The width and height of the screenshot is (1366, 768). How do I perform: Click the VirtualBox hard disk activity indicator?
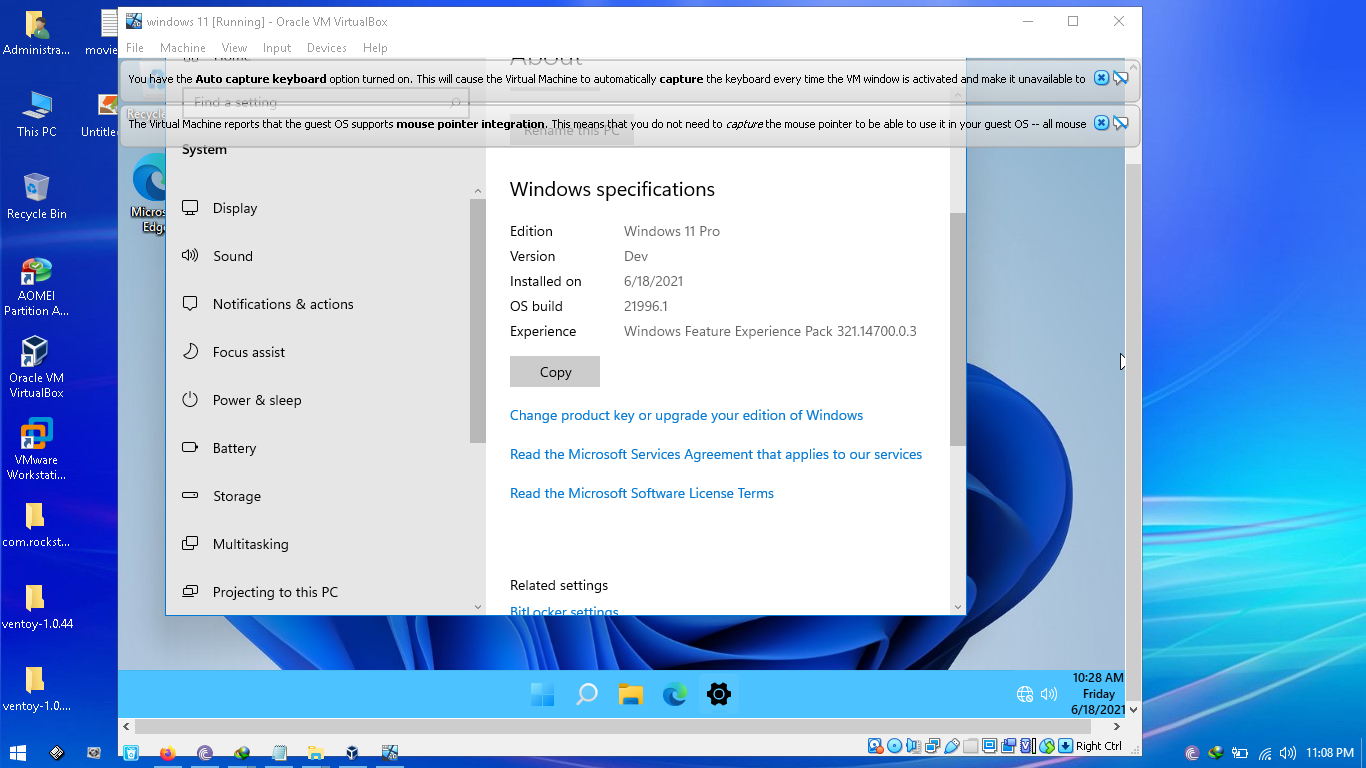pos(875,746)
